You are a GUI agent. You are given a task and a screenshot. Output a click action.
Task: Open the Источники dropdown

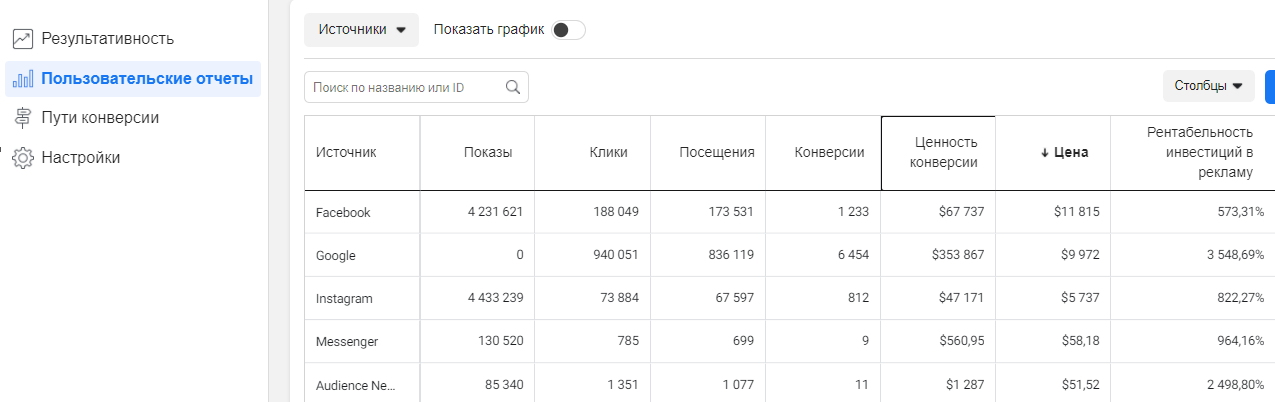point(361,30)
